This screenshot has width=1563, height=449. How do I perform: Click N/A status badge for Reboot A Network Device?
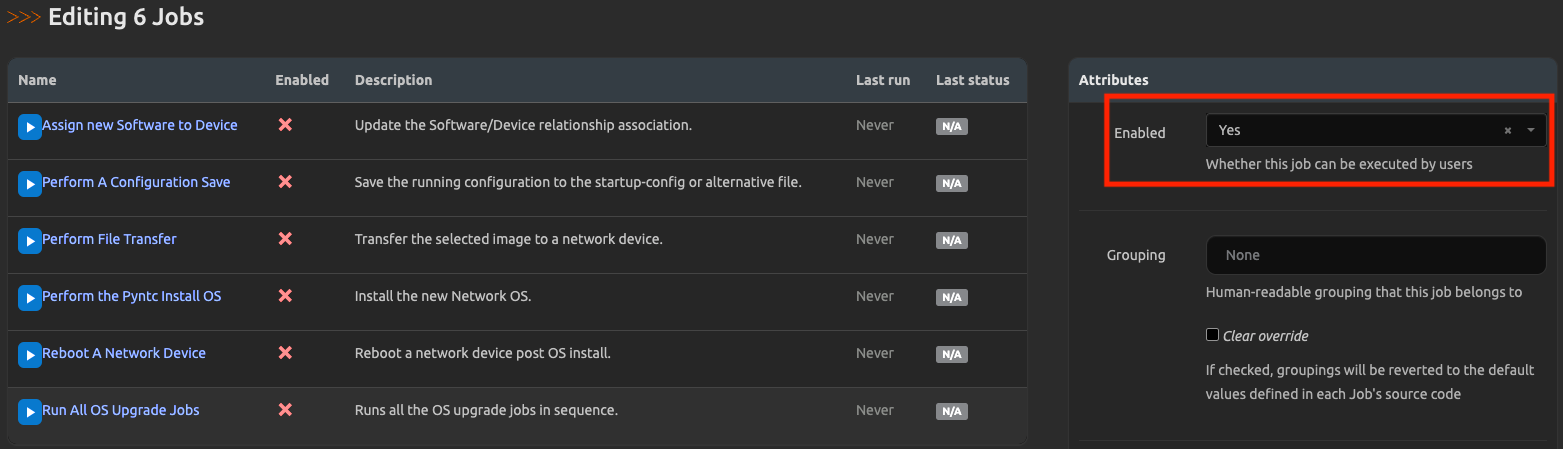(951, 354)
